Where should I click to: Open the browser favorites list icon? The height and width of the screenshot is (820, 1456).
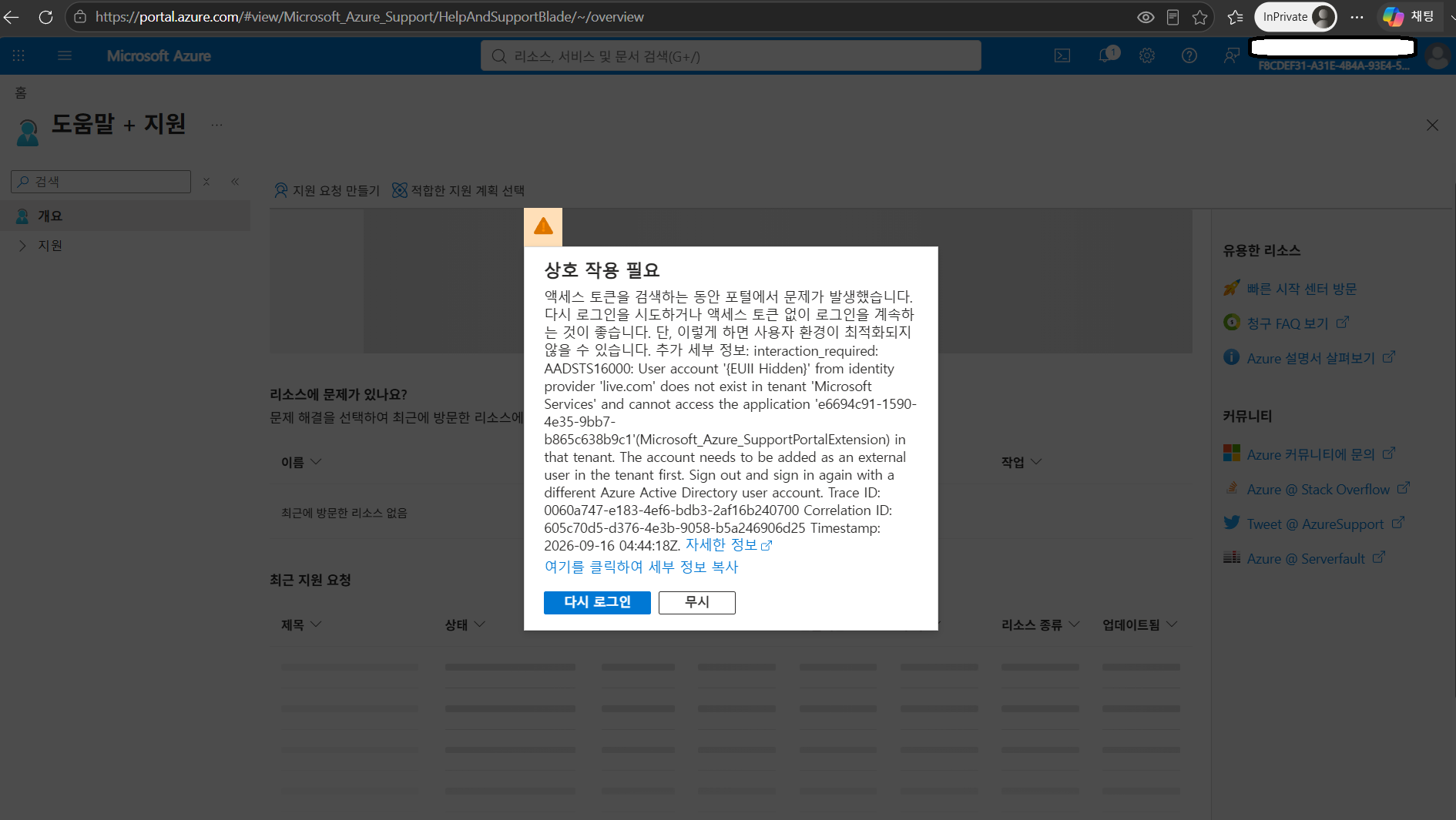1235,17
